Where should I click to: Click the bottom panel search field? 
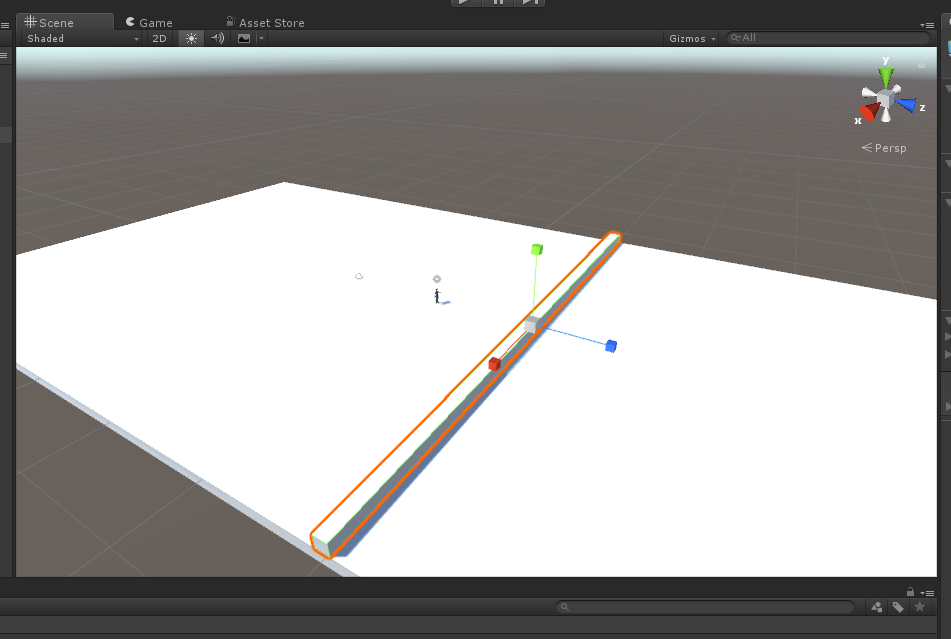pyautogui.click(x=705, y=607)
